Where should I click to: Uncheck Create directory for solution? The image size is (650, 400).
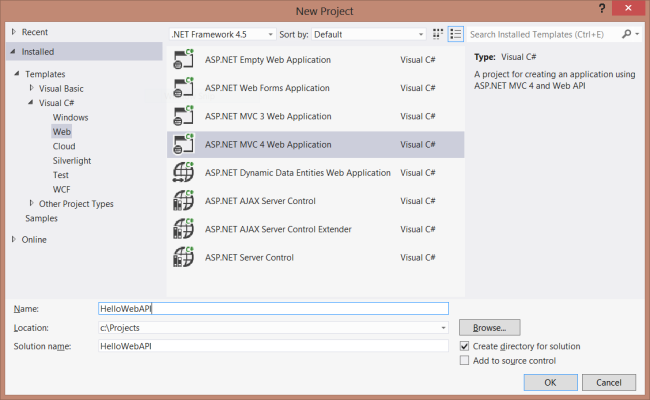[464, 346]
